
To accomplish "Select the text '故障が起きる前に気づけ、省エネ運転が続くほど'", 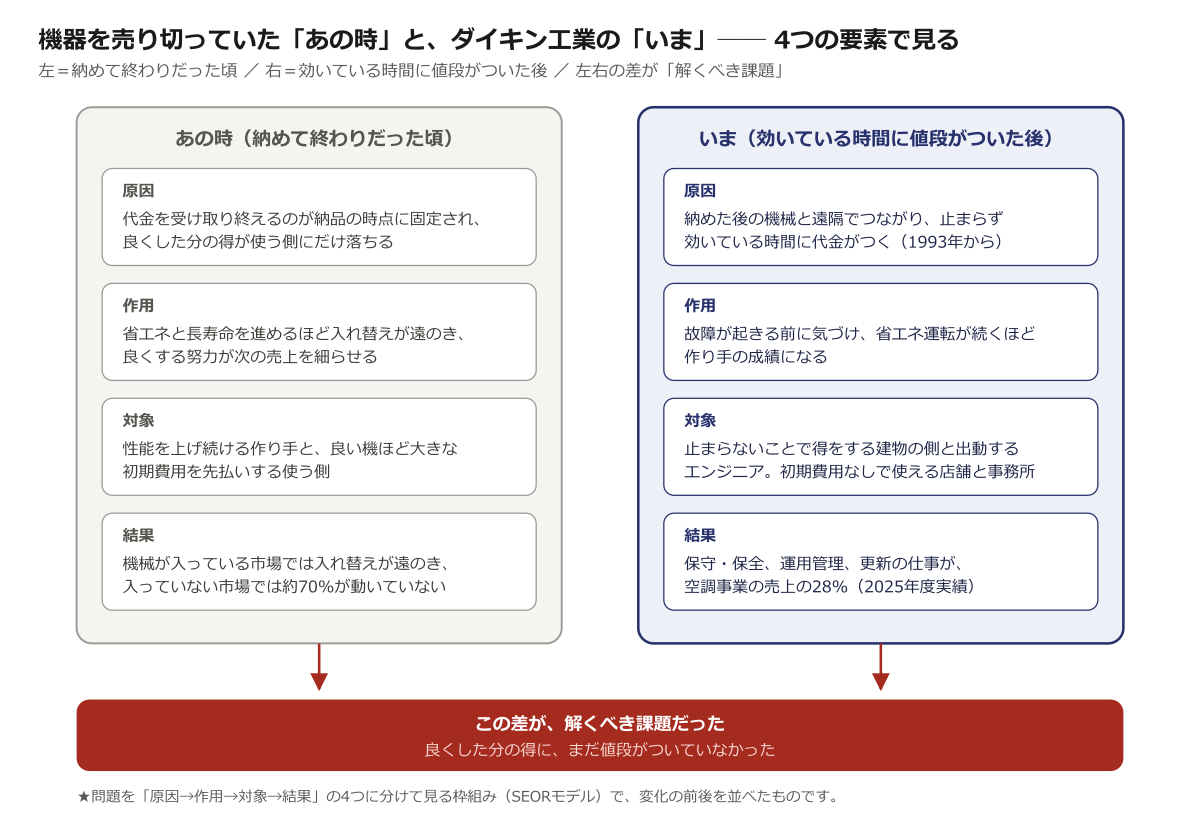I will pyautogui.click(x=860, y=332).
